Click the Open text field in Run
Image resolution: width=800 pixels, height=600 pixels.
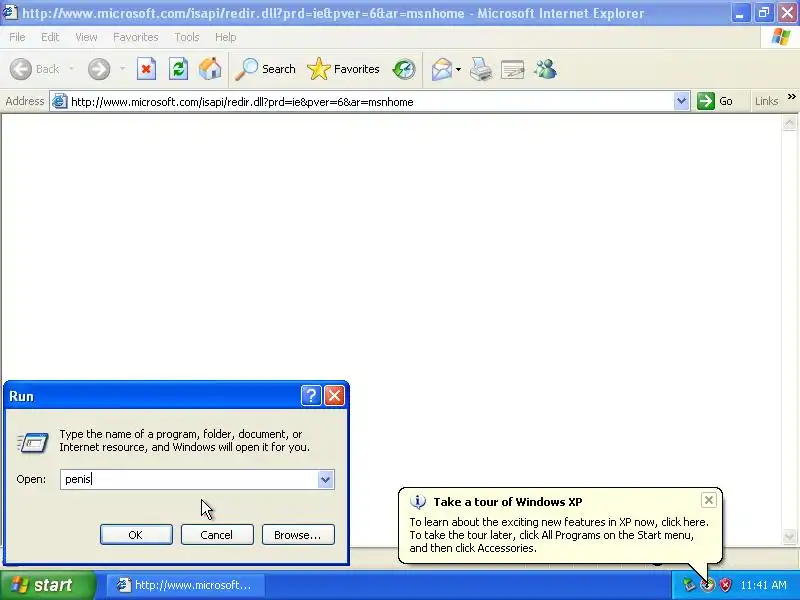tap(189, 480)
